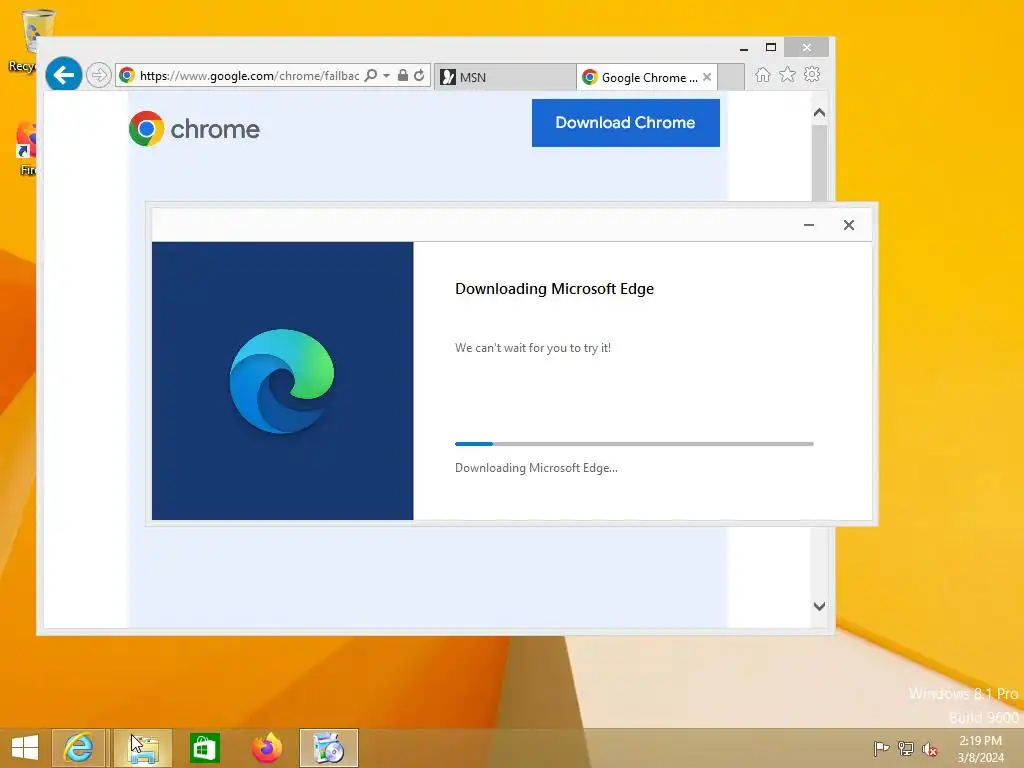Click the Chrome logo on the page
The width and height of the screenshot is (1024, 768).
[x=194, y=129]
